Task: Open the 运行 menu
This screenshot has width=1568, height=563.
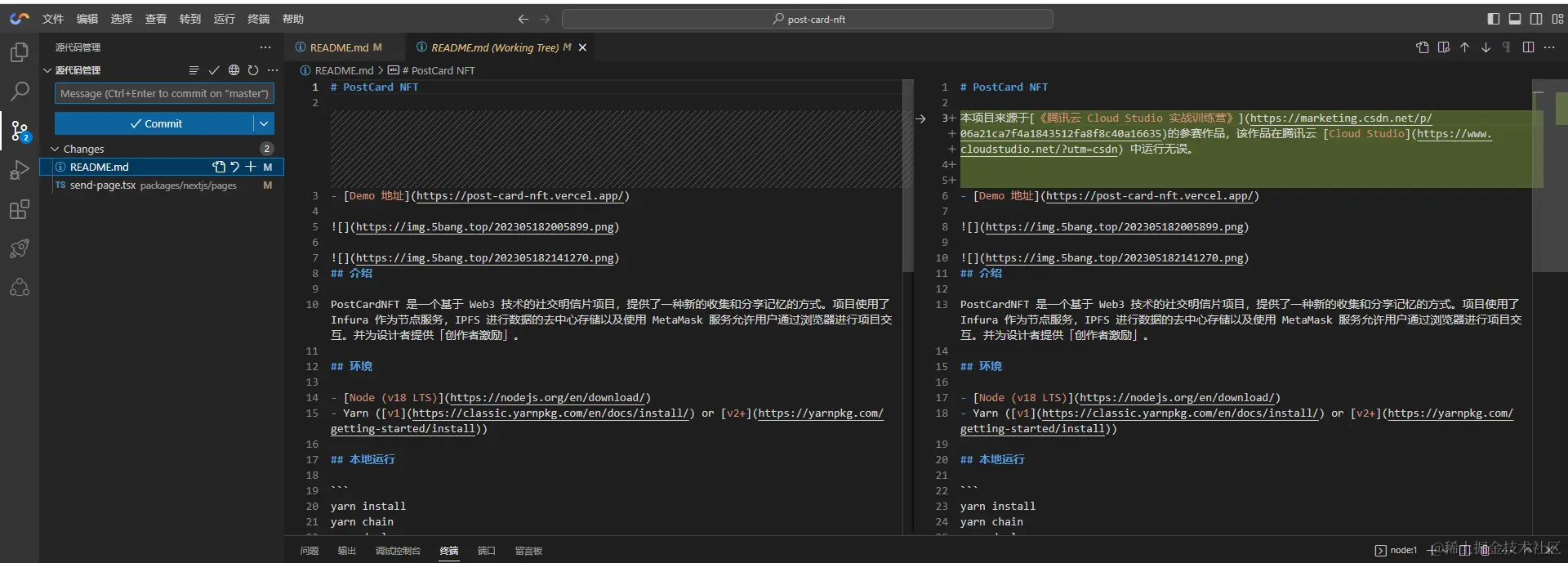Action: click(x=225, y=19)
